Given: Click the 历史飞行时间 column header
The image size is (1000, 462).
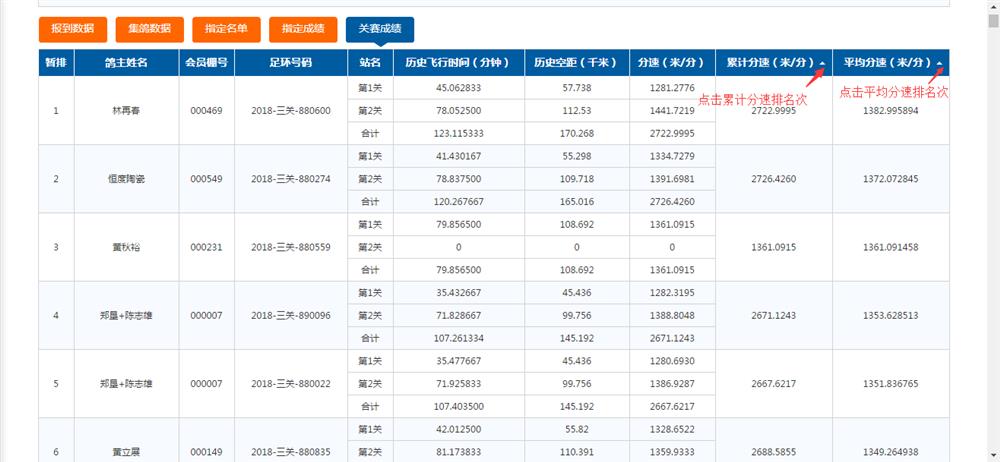Looking at the screenshot, I should point(457,63).
